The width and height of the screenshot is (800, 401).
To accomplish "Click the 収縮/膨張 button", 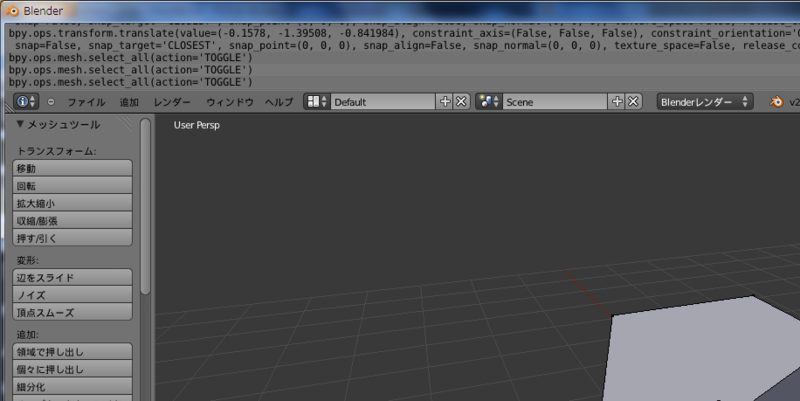I will tap(72, 220).
